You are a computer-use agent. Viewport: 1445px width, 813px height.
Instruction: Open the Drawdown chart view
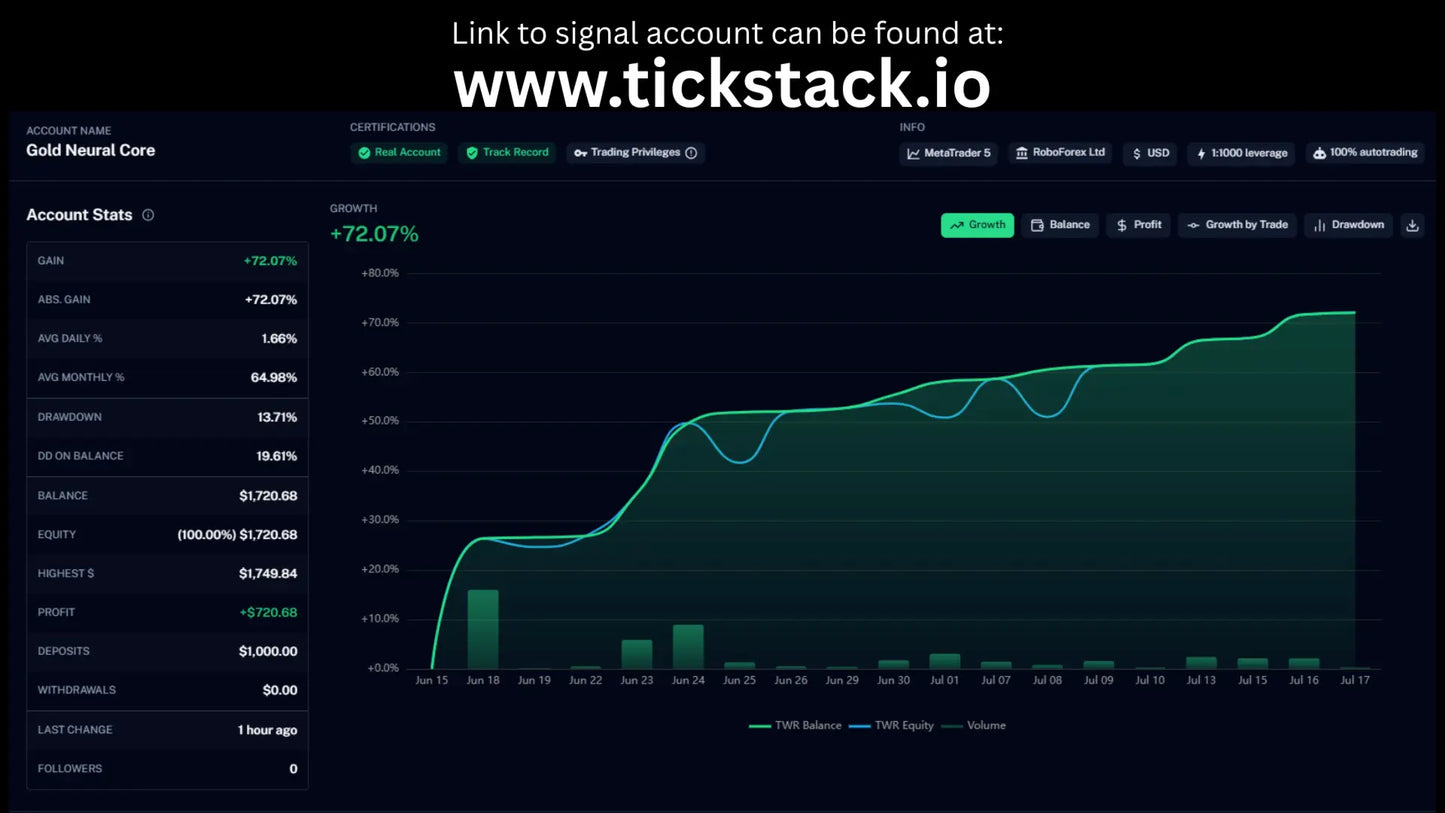point(1348,225)
